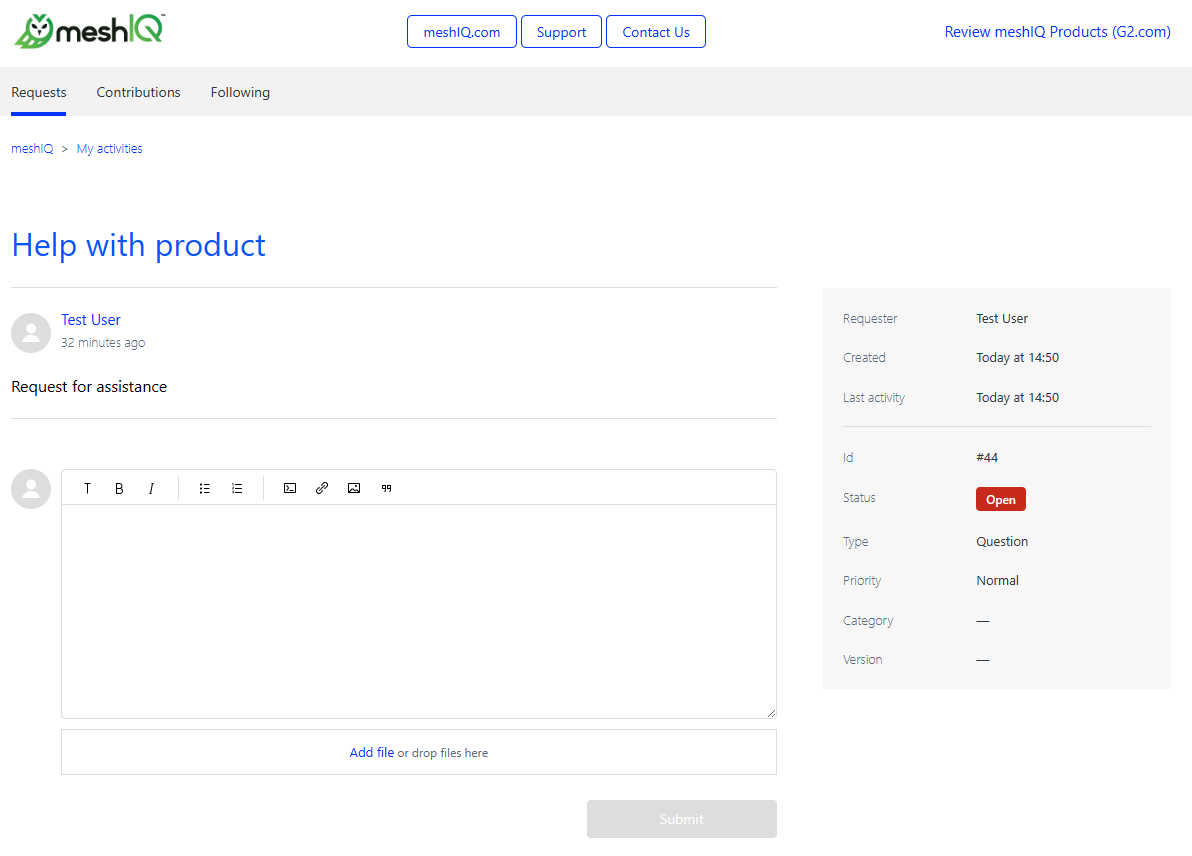Open the Contact Us page
Image resolution: width=1192 pixels, height=856 pixels.
point(655,31)
